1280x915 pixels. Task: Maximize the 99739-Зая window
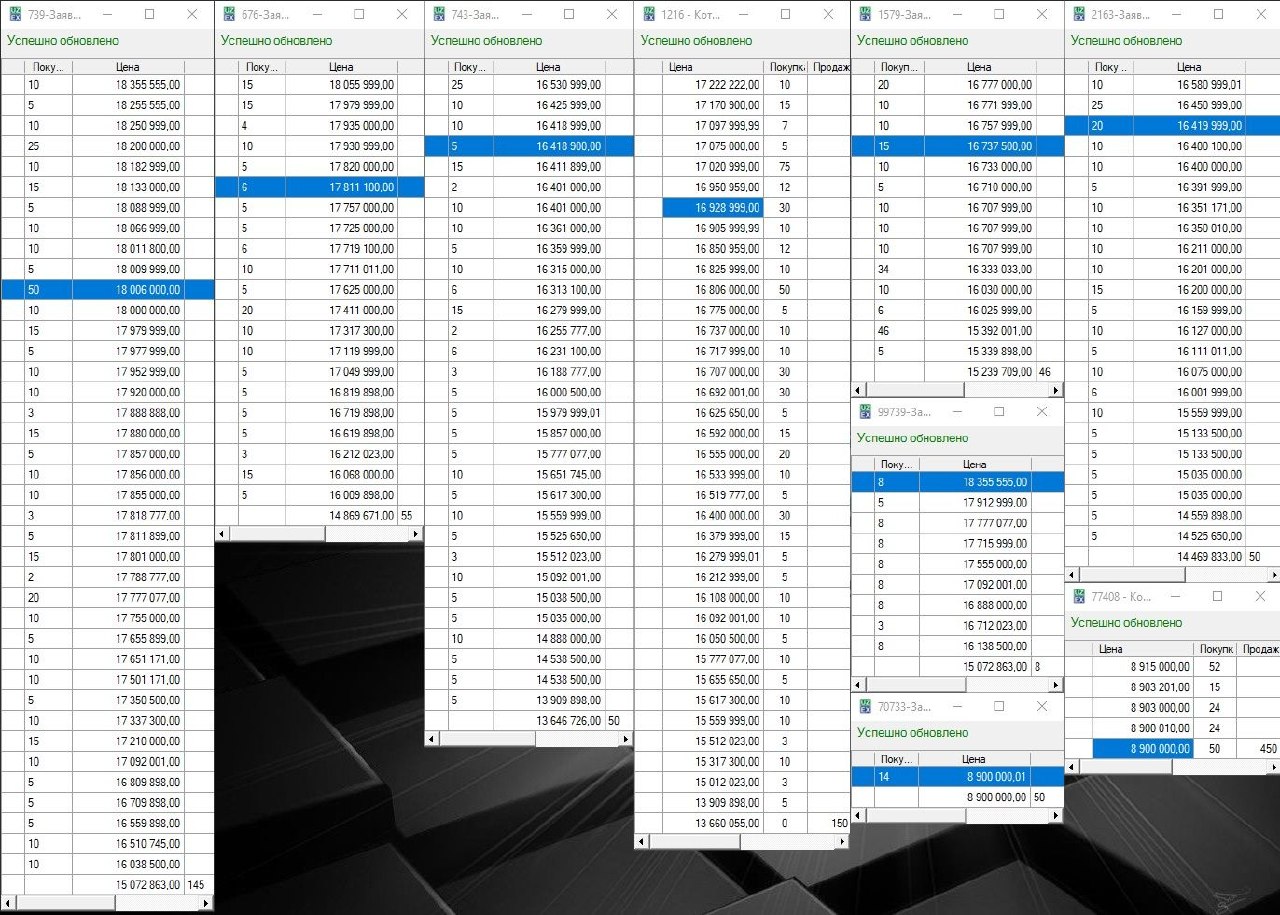[998, 412]
